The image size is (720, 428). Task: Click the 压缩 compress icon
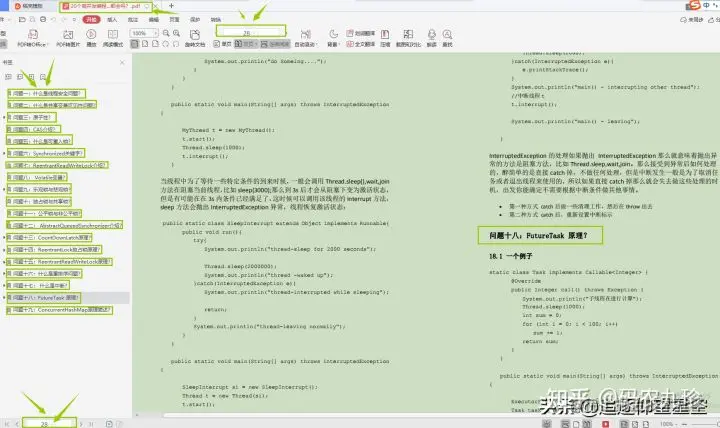click(385, 34)
